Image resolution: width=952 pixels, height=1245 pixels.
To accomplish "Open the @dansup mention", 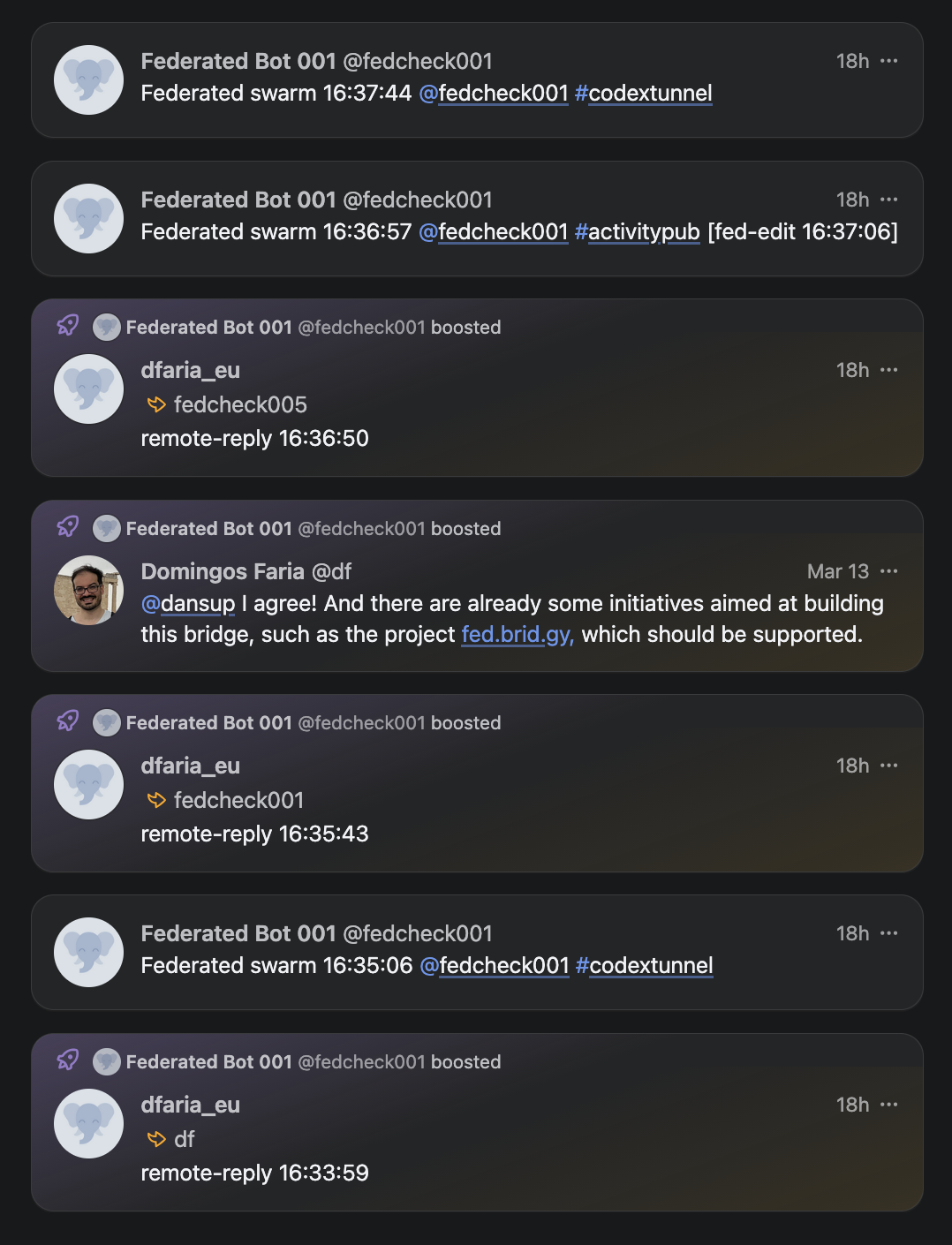I will [x=188, y=604].
